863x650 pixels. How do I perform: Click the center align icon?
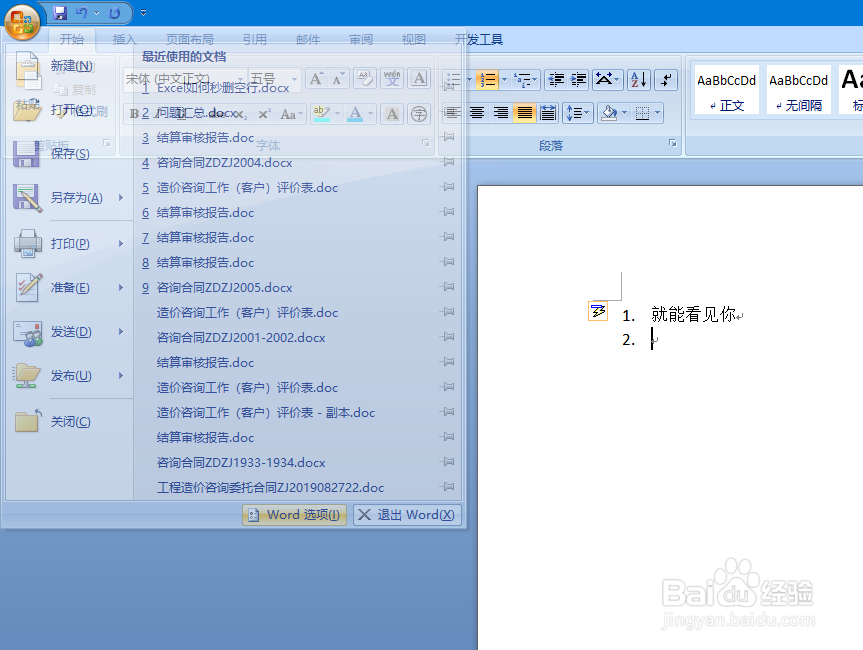pyautogui.click(x=477, y=113)
